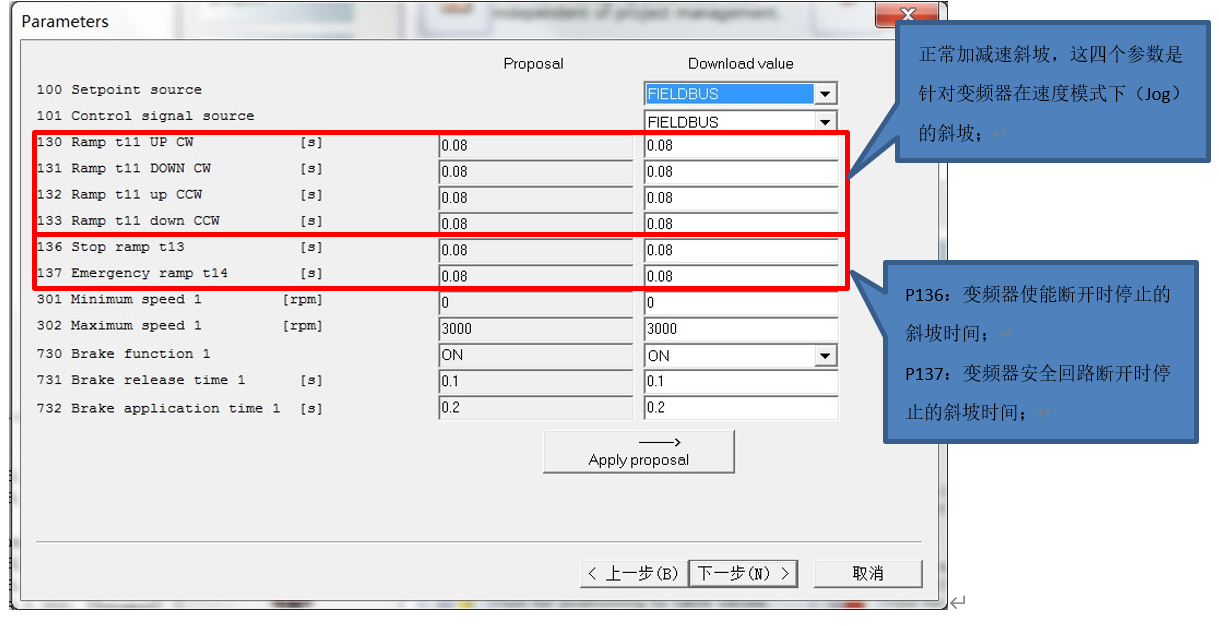Viewport: 1219px width, 626px height.
Task: Open Brake function 1 dropdown
Action: [825, 355]
